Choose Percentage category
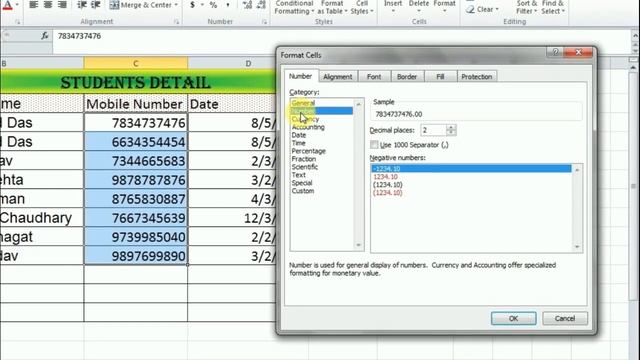Screen dimensions: 640x360 (x=309, y=151)
